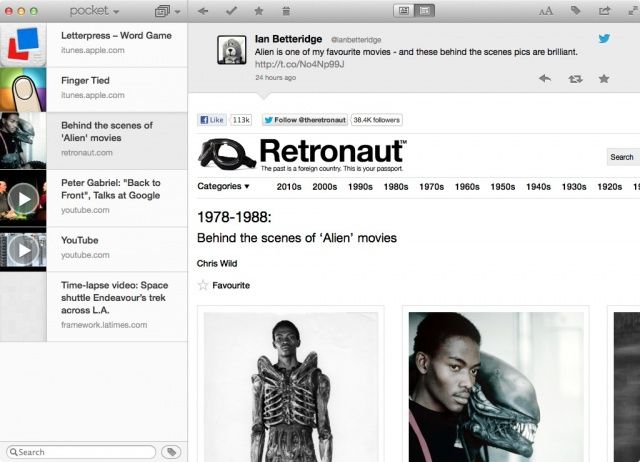The width and height of the screenshot is (640, 462).
Task: Open the content type filter dropdown
Action: (x=167, y=11)
